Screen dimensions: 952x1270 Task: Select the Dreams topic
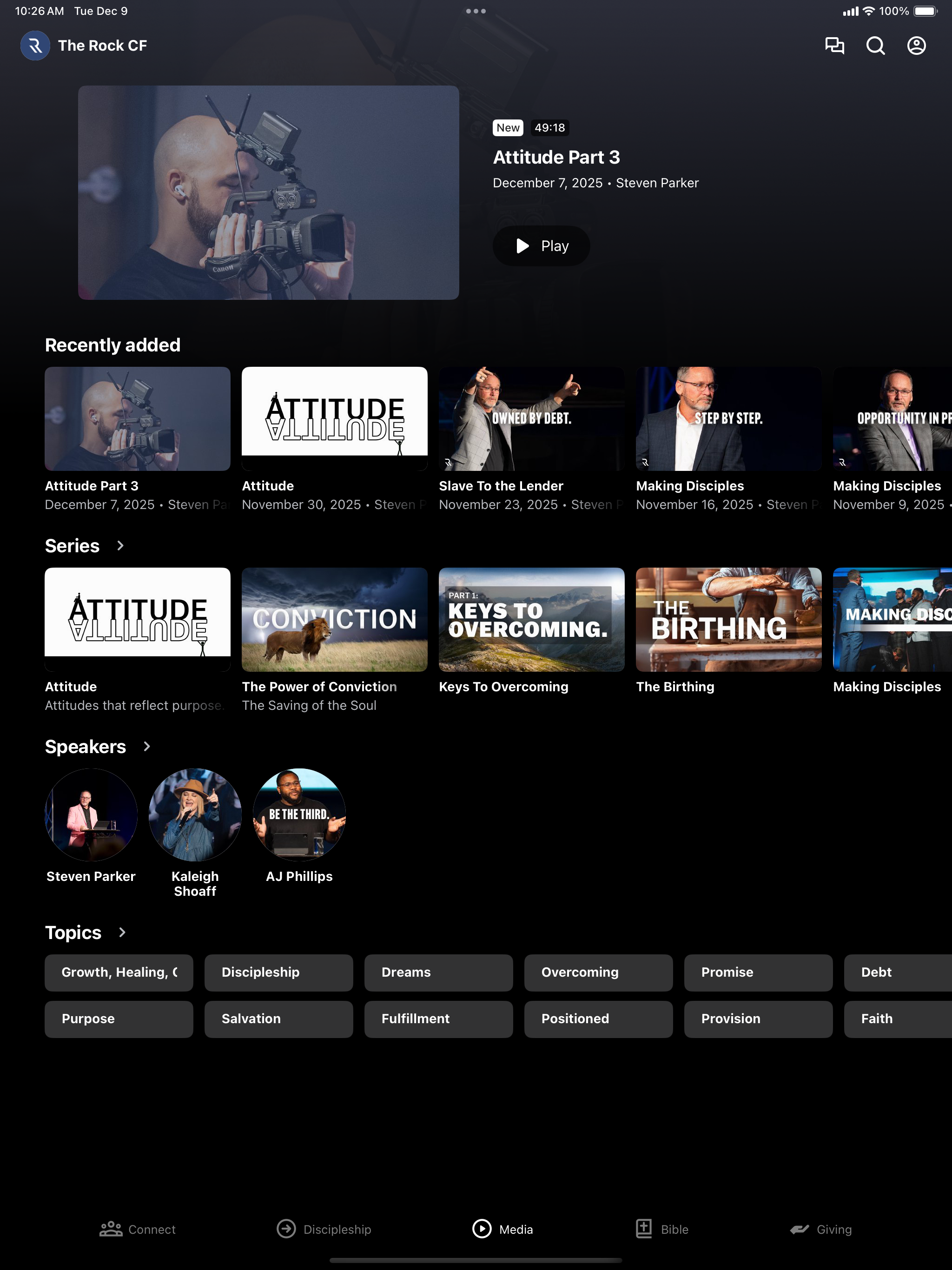[439, 972]
